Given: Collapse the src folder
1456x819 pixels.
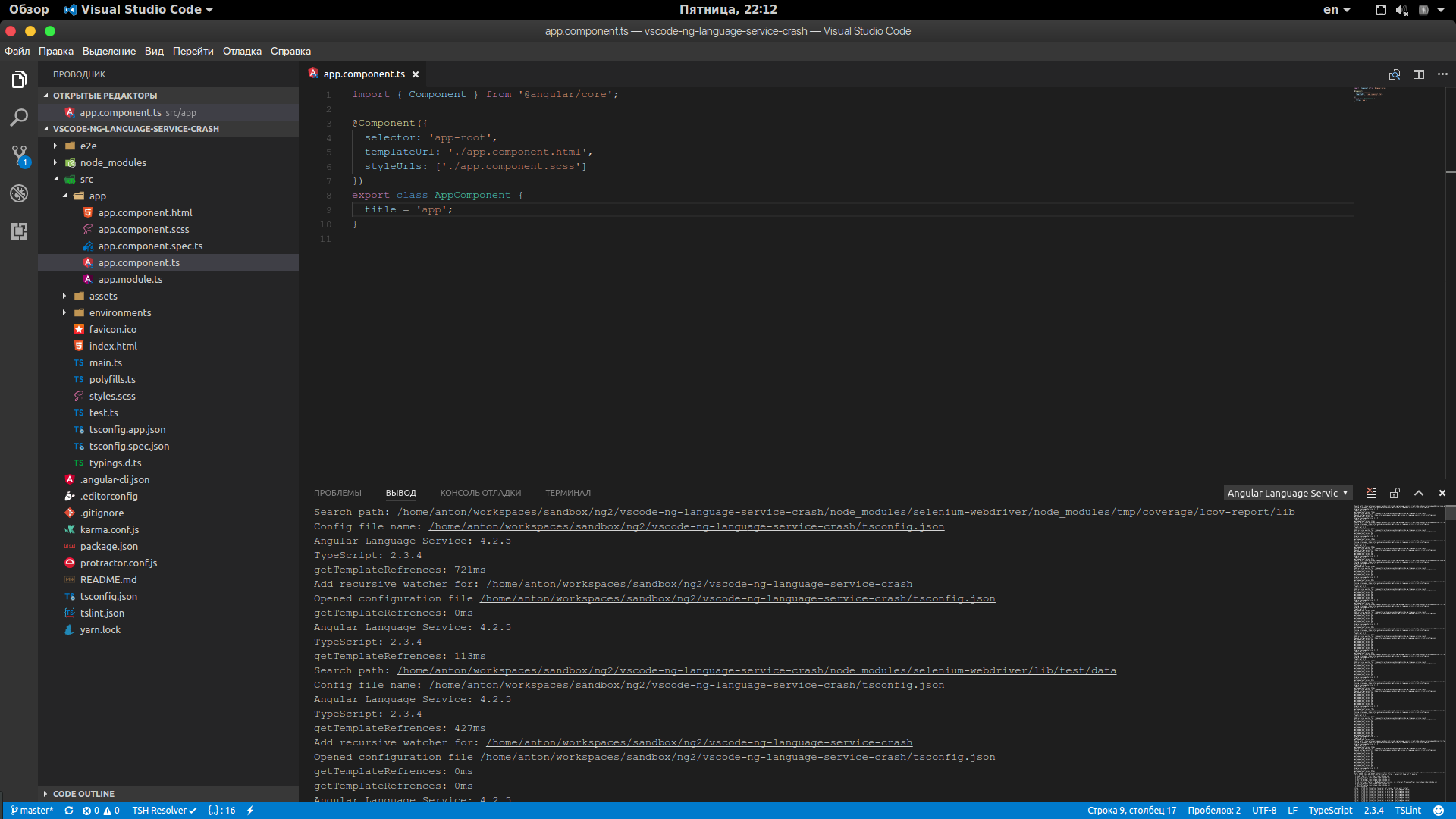Looking at the screenshot, I should pyautogui.click(x=55, y=179).
